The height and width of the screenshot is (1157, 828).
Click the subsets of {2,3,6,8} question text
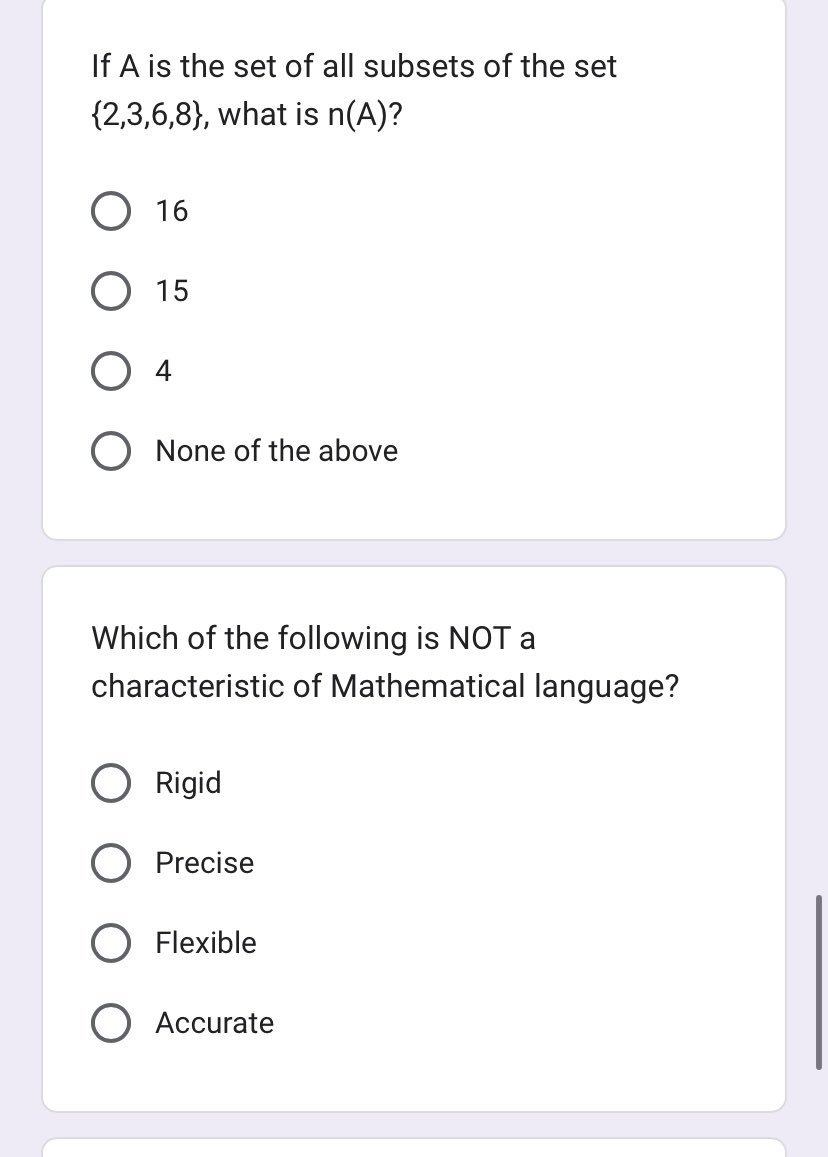tap(354, 90)
